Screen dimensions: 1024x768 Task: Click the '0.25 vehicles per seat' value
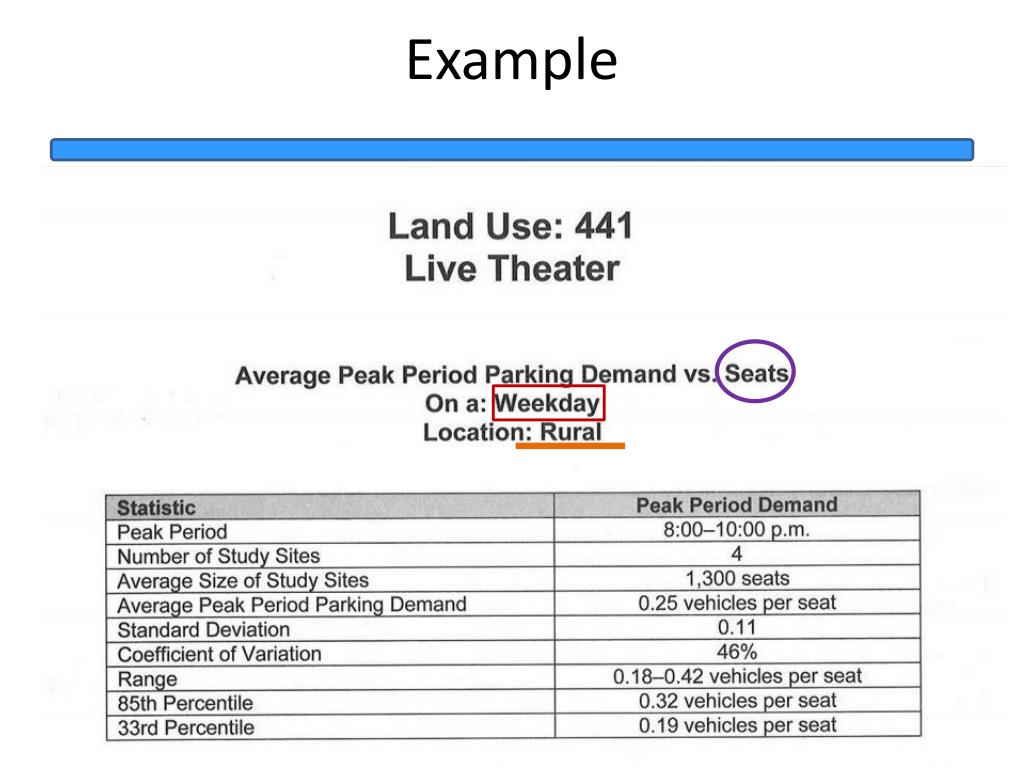click(737, 603)
